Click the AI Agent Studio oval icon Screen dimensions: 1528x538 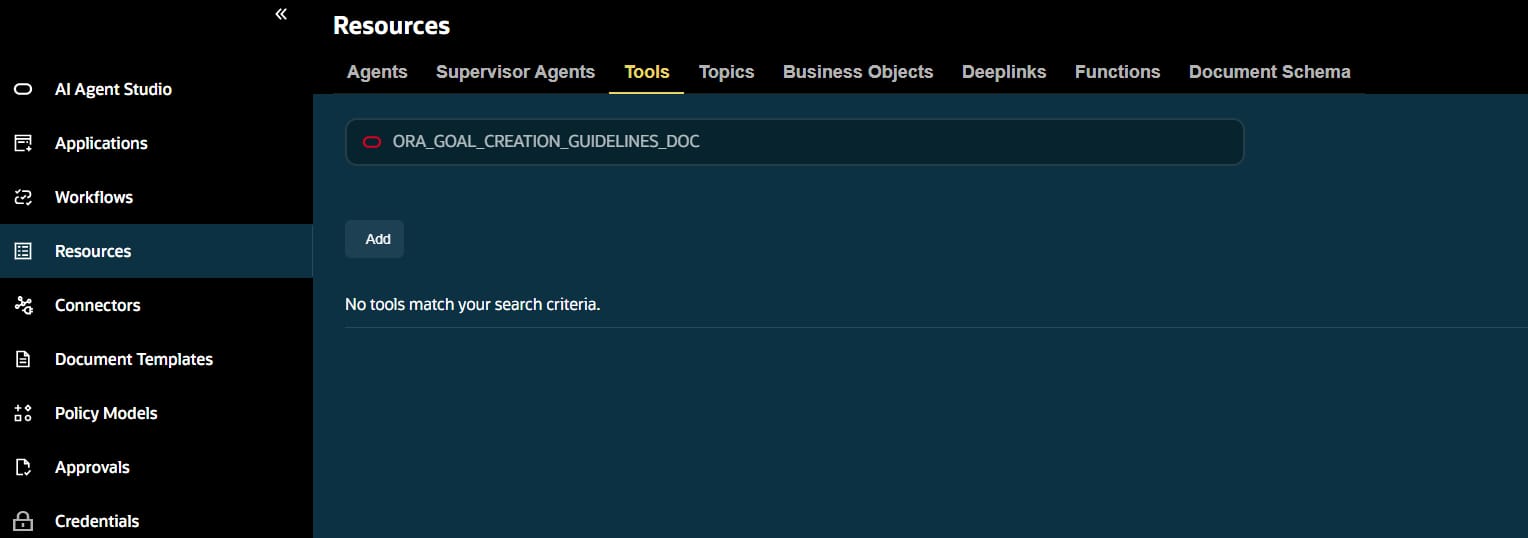pos(23,89)
